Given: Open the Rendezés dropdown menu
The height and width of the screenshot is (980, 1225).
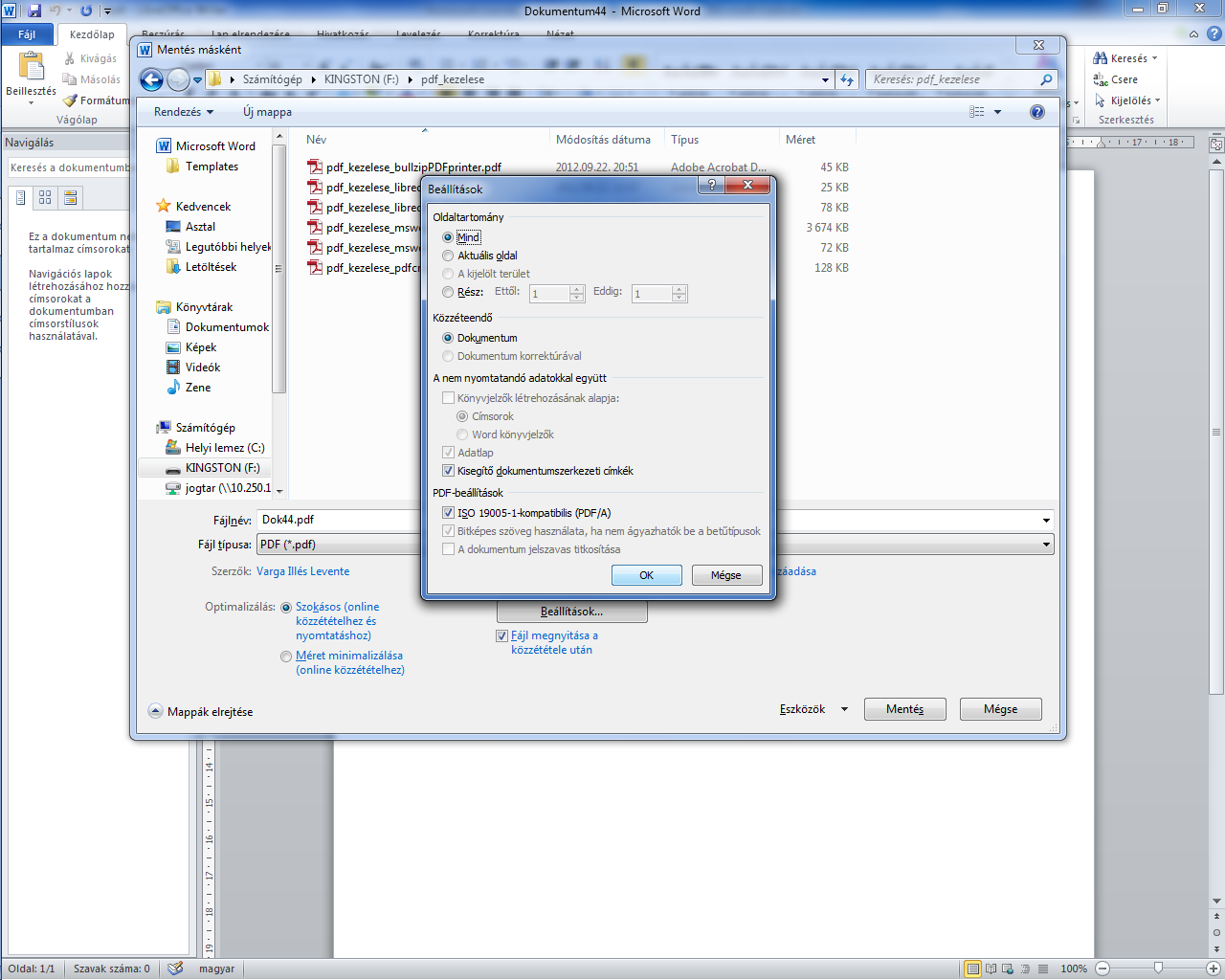Looking at the screenshot, I should [x=183, y=112].
